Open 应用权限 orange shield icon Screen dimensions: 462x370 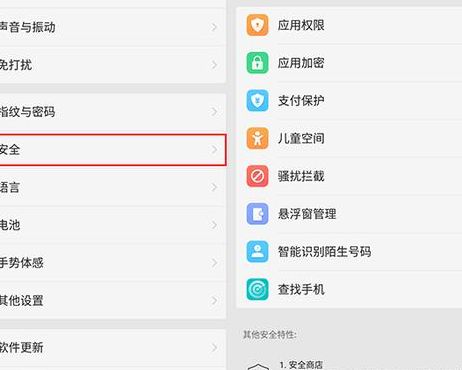[257, 25]
